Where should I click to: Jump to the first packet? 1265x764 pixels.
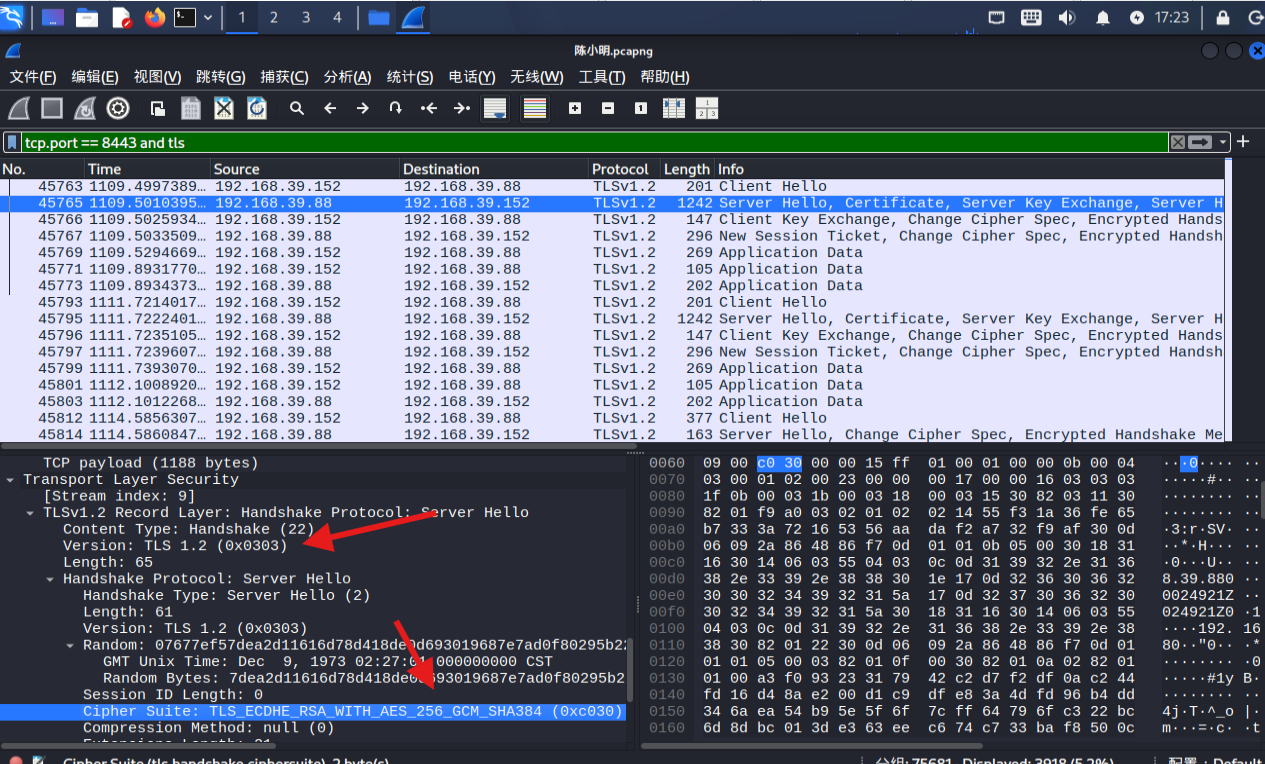click(429, 108)
